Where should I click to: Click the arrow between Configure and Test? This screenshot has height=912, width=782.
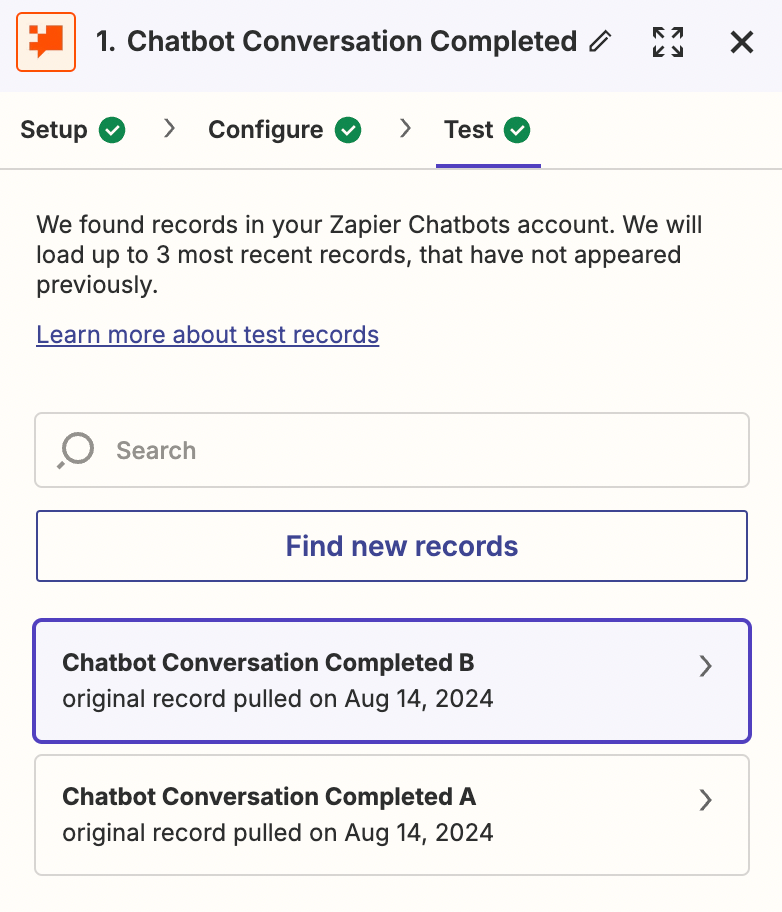(405, 129)
